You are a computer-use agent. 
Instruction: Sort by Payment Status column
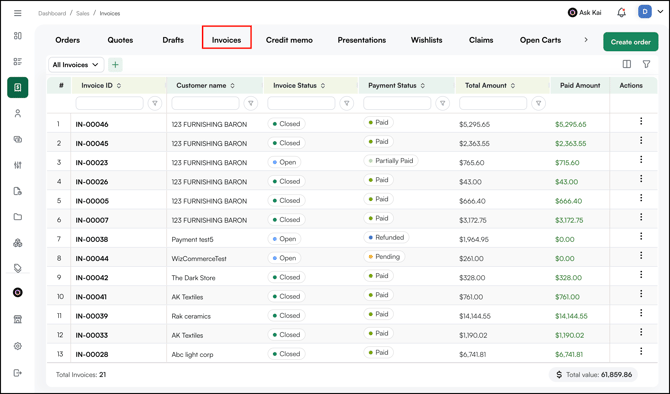pyautogui.click(x=423, y=85)
